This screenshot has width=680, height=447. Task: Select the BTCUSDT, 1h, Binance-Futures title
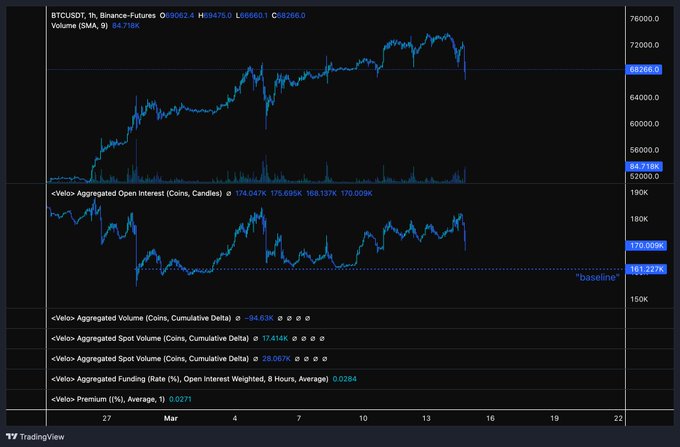tap(103, 16)
